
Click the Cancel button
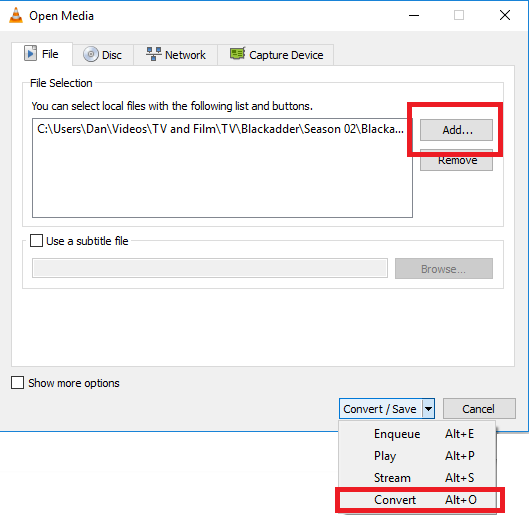point(479,409)
